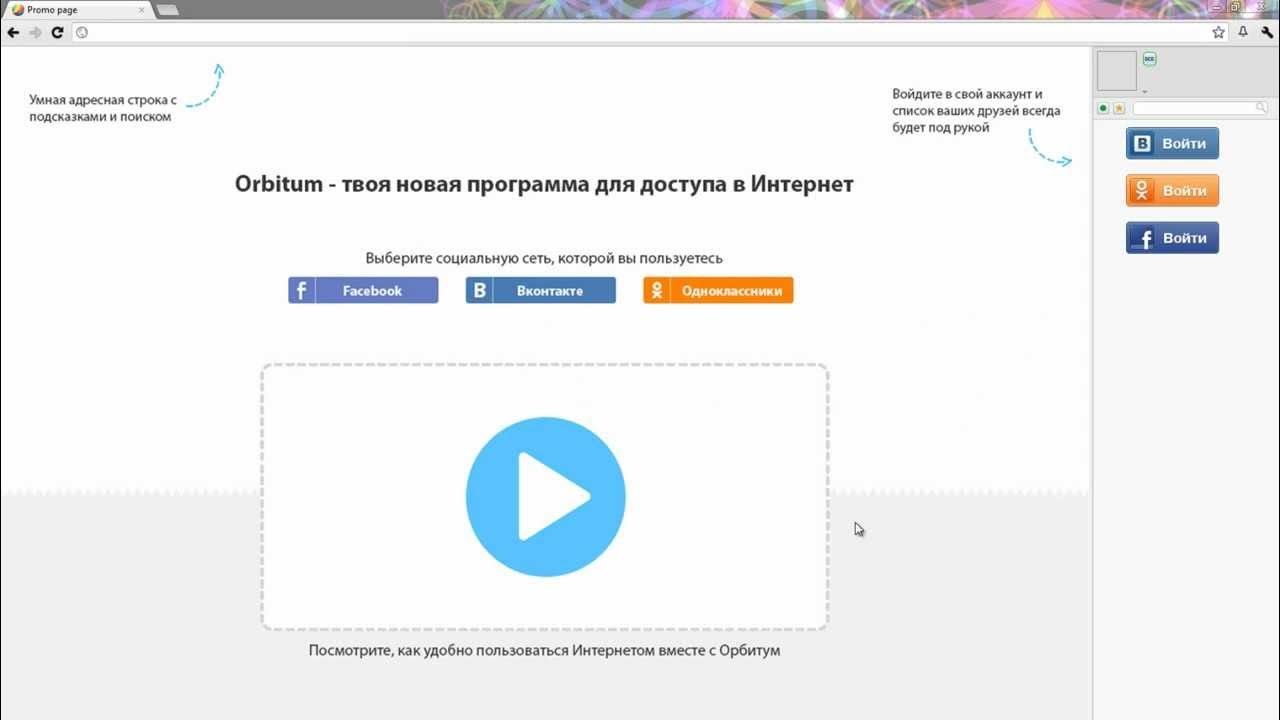
Task: Choose the Вконтакте social network button
Action: pyautogui.click(x=541, y=290)
